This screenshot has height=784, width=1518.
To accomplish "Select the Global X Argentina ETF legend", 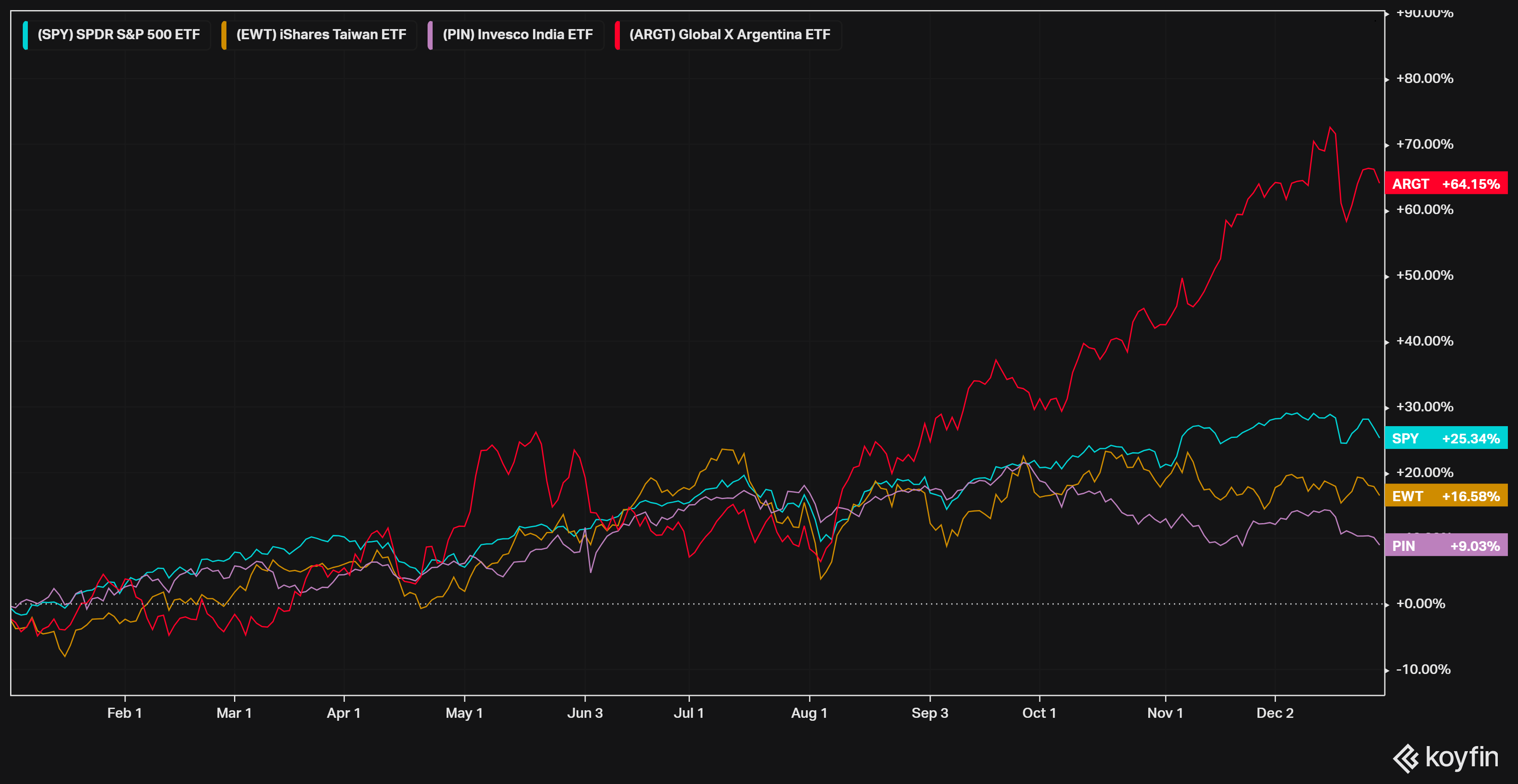I will tap(729, 35).
